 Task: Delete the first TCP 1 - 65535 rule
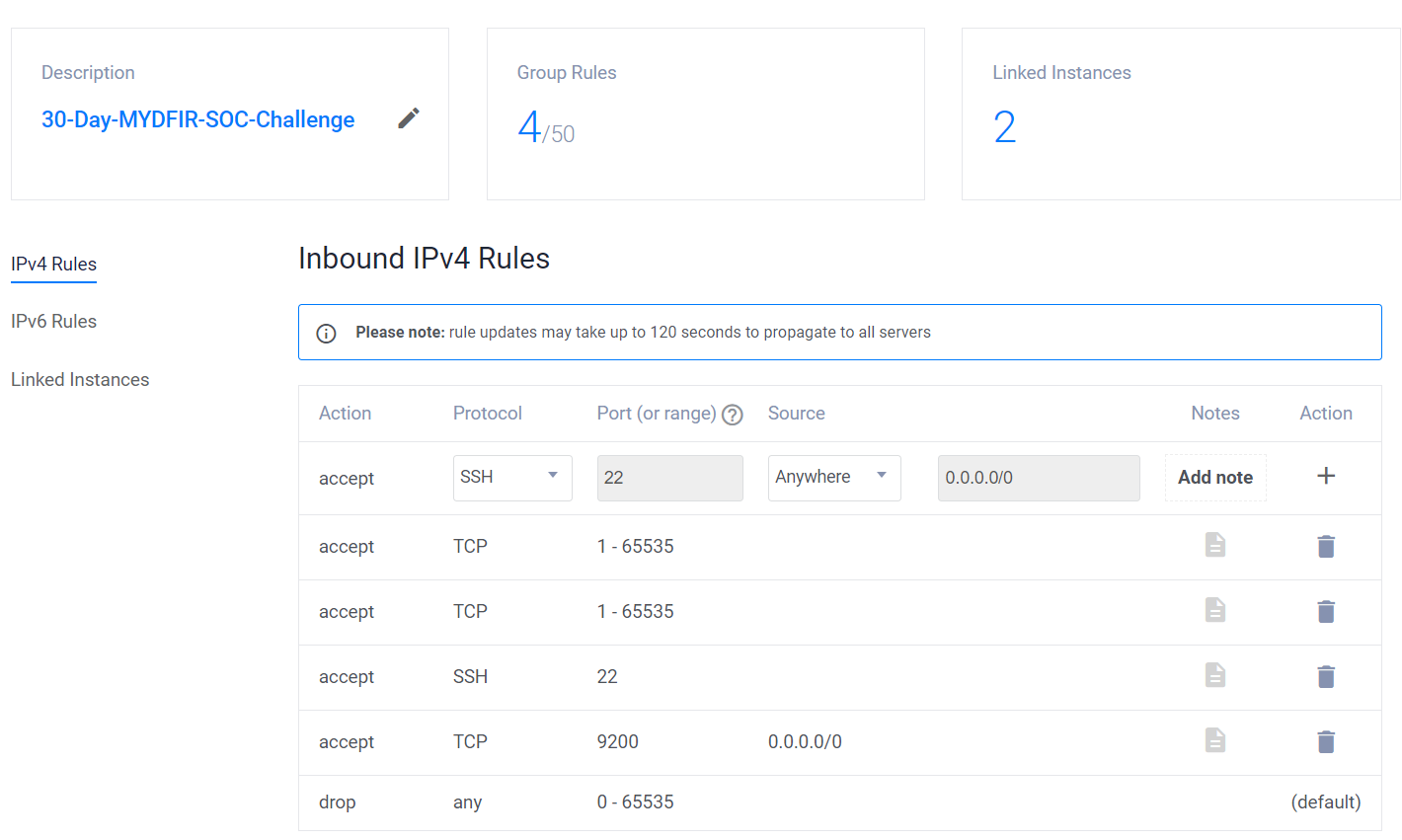pyautogui.click(x=1326, y=546)
